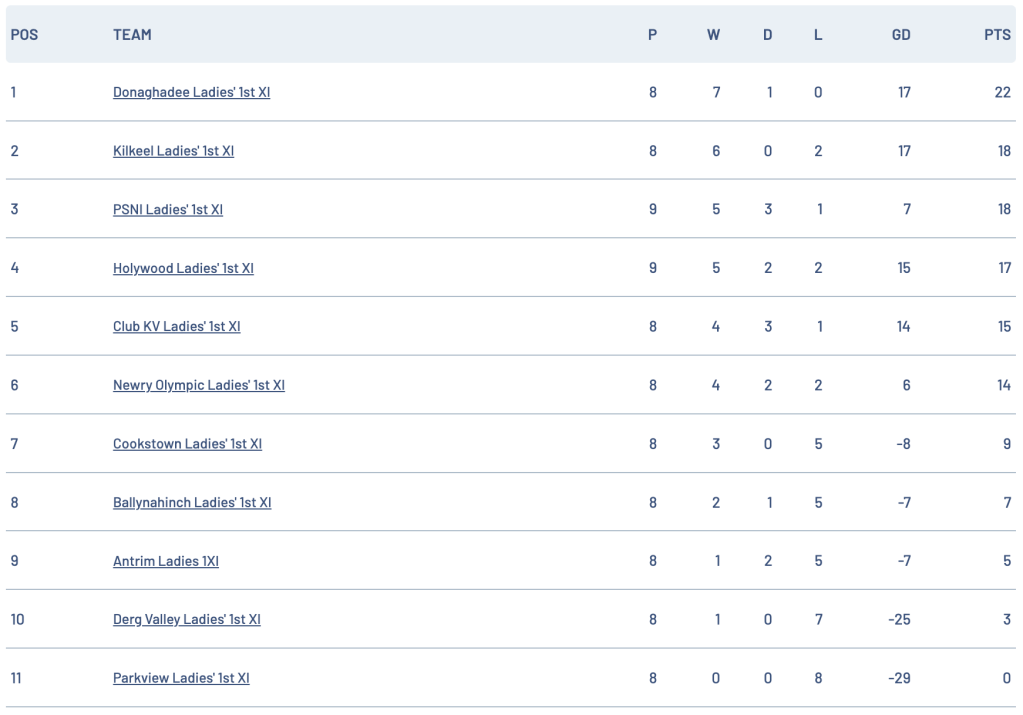Open Donaghadee Ladies' 1st XI team link
Image resolution: width=1023 pixels, height=715 pixels.
(191, 92)
